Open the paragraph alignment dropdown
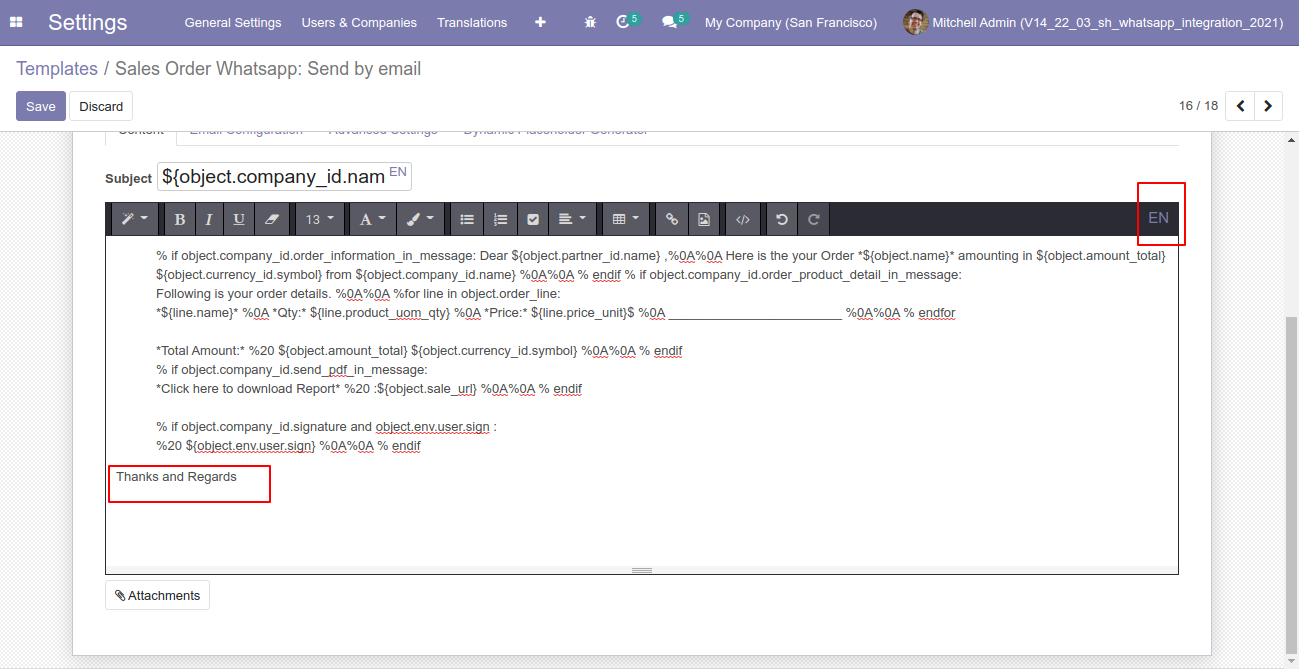This screenshot has width=1299, height=669. [x=573, y=219]
